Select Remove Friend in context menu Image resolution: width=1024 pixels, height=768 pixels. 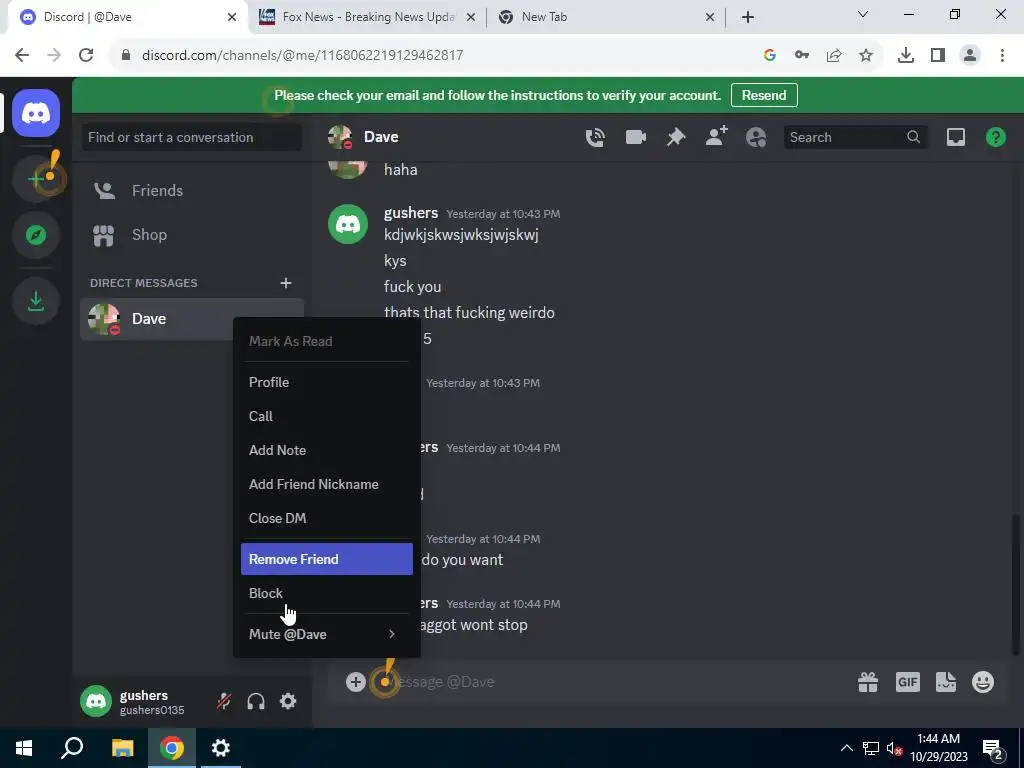[x=327, y=559]
